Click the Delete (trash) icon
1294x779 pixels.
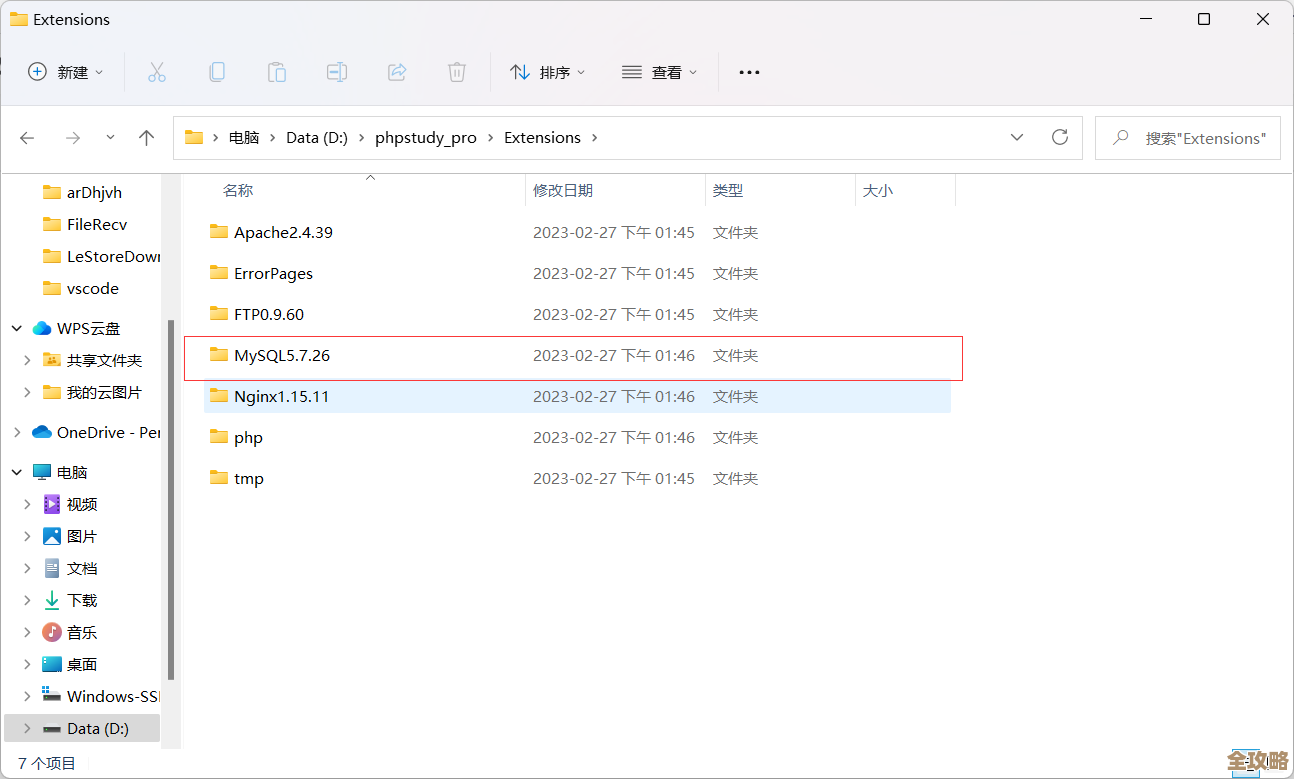[456, 71]
